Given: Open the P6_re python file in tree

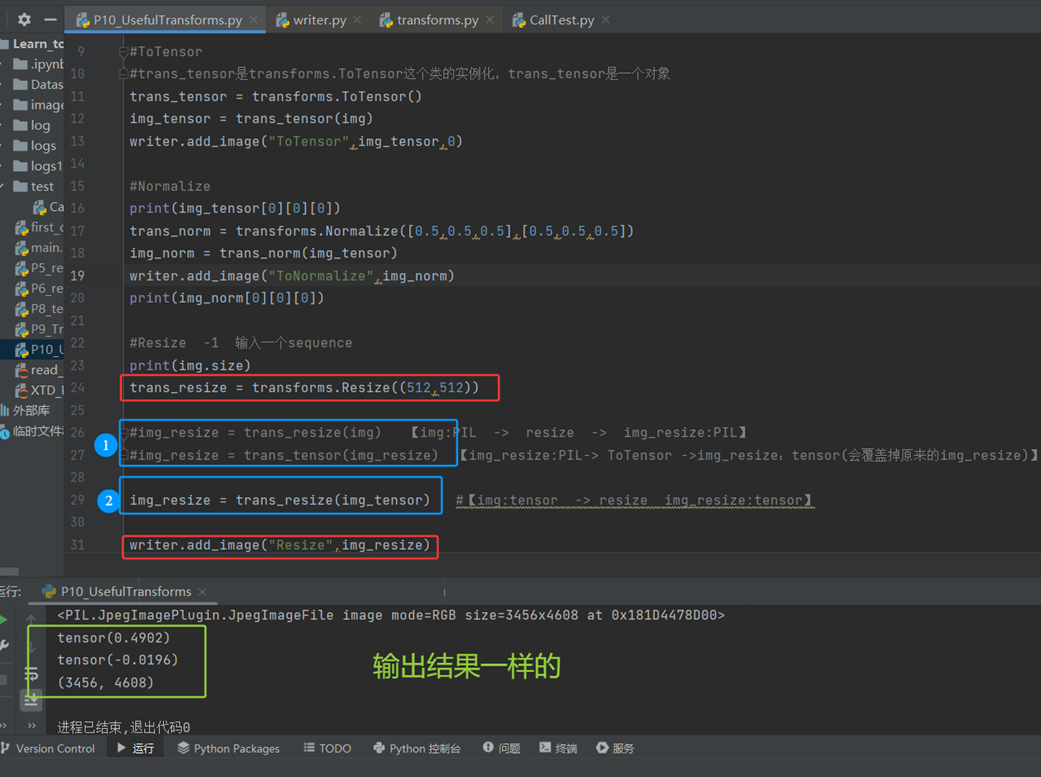Looking at the screenshot, I should (x=39, y=289).
